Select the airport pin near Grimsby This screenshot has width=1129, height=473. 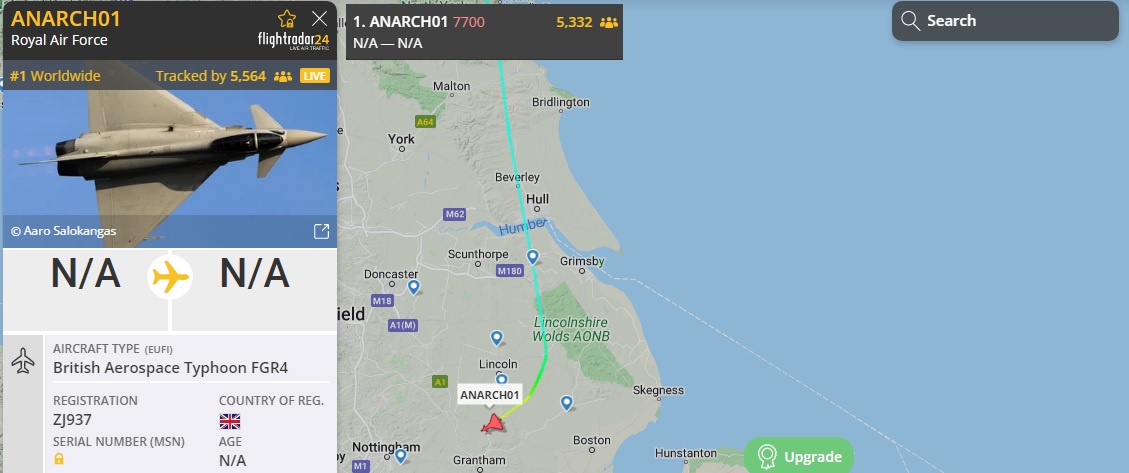click(533, 257)
